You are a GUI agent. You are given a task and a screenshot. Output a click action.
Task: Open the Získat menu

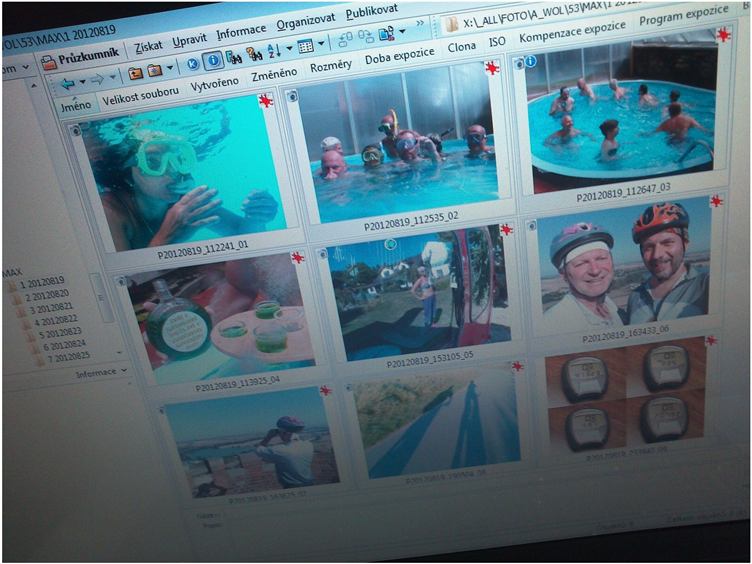[x=148, y=46]
